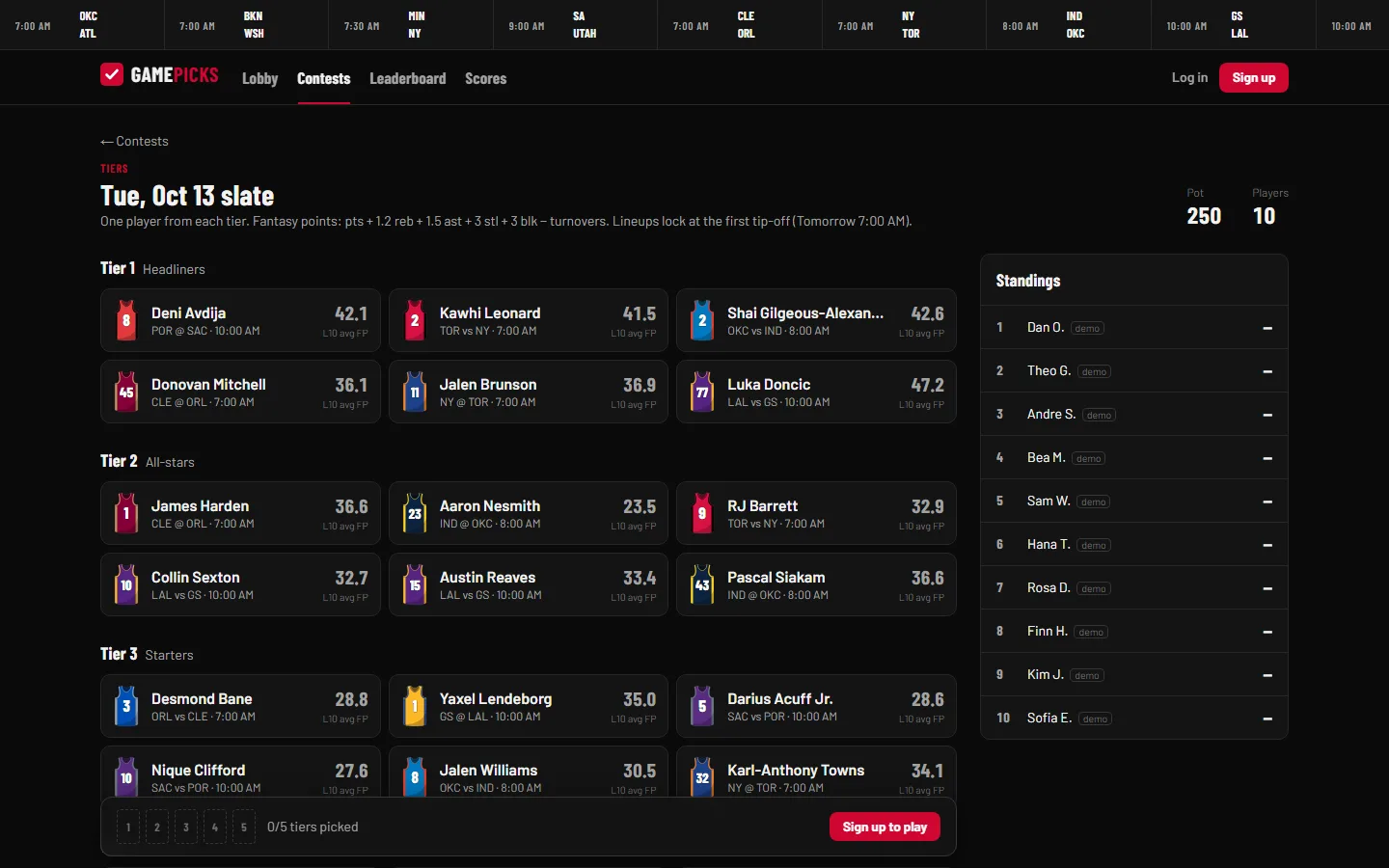Screen dimensions: 1389x868
Task: Click the Hana T. standings entry
Action: pyautogui.click(x=1134, y=545)
